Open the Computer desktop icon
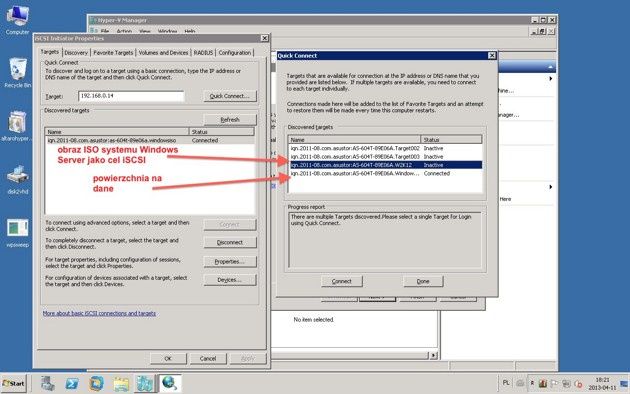 [17, 20]
